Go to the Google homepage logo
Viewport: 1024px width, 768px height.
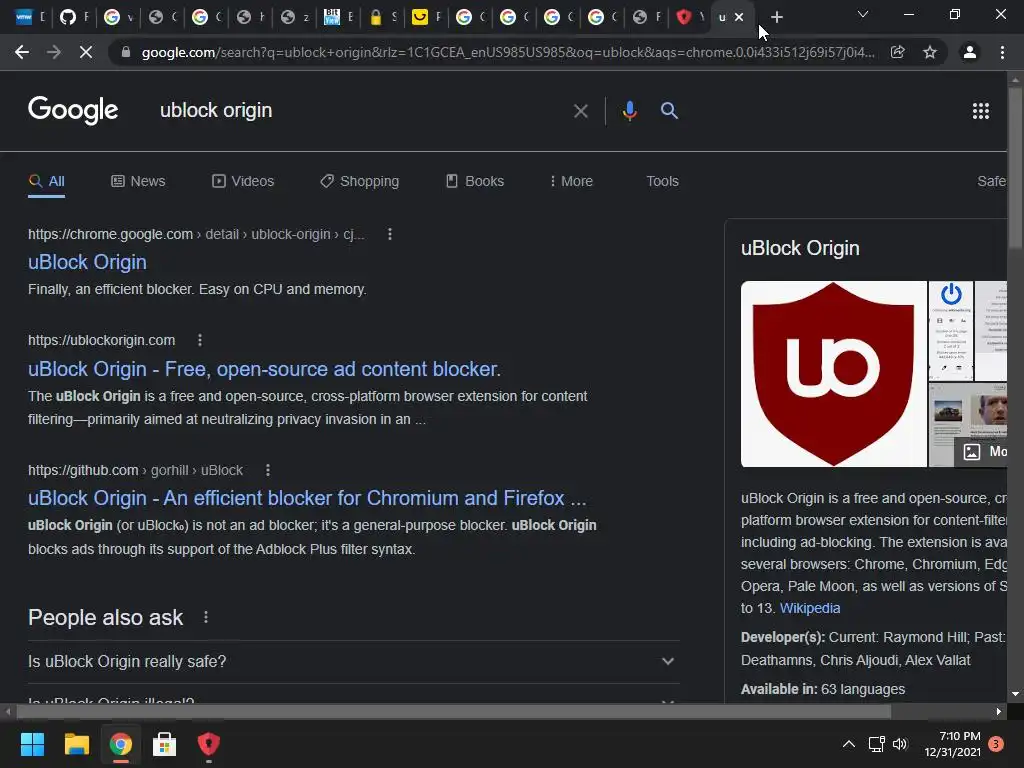click(x=73, y=110)
